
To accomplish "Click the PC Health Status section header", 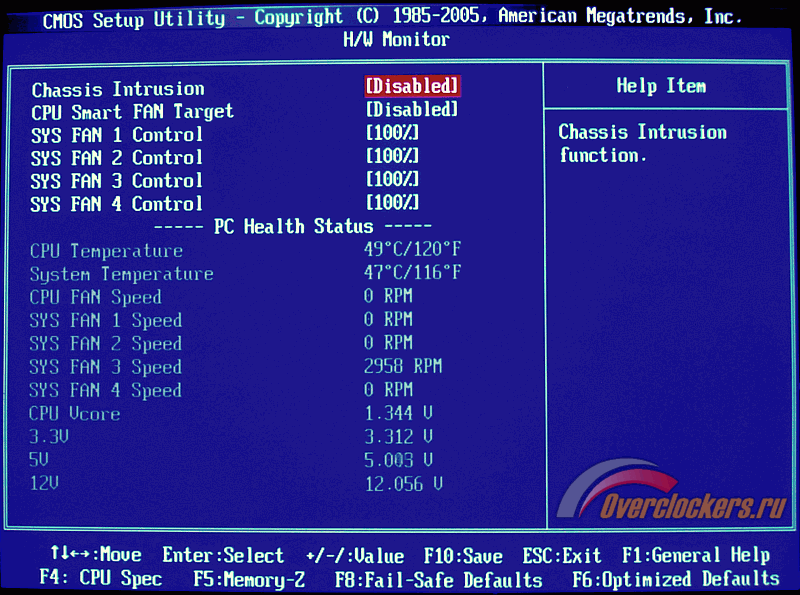I will tap(293, 226).
